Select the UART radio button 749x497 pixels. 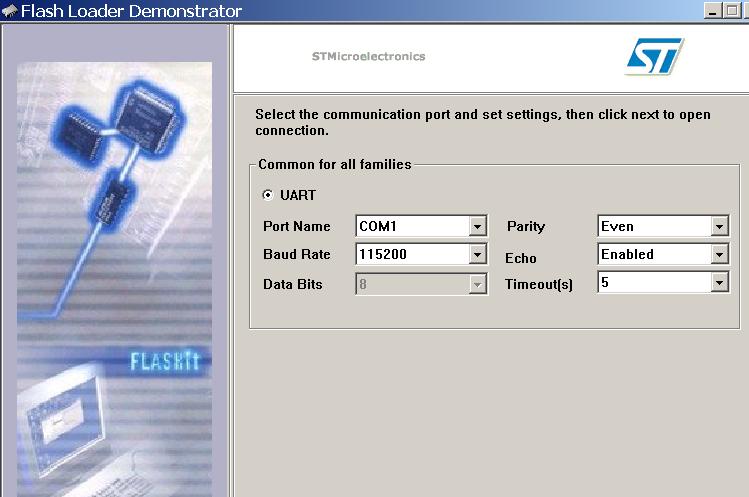click(x=268, y=195)
